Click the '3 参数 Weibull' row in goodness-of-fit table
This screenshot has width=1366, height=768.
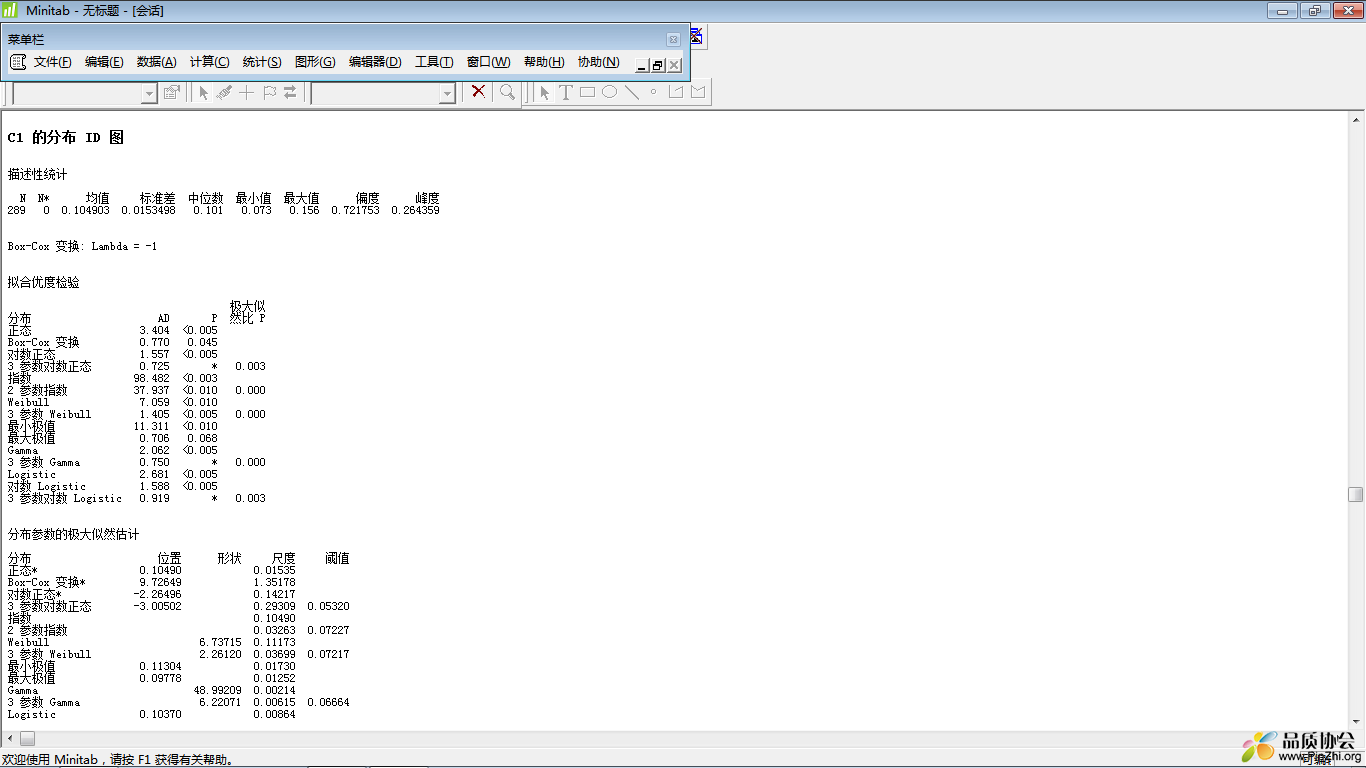137,414
